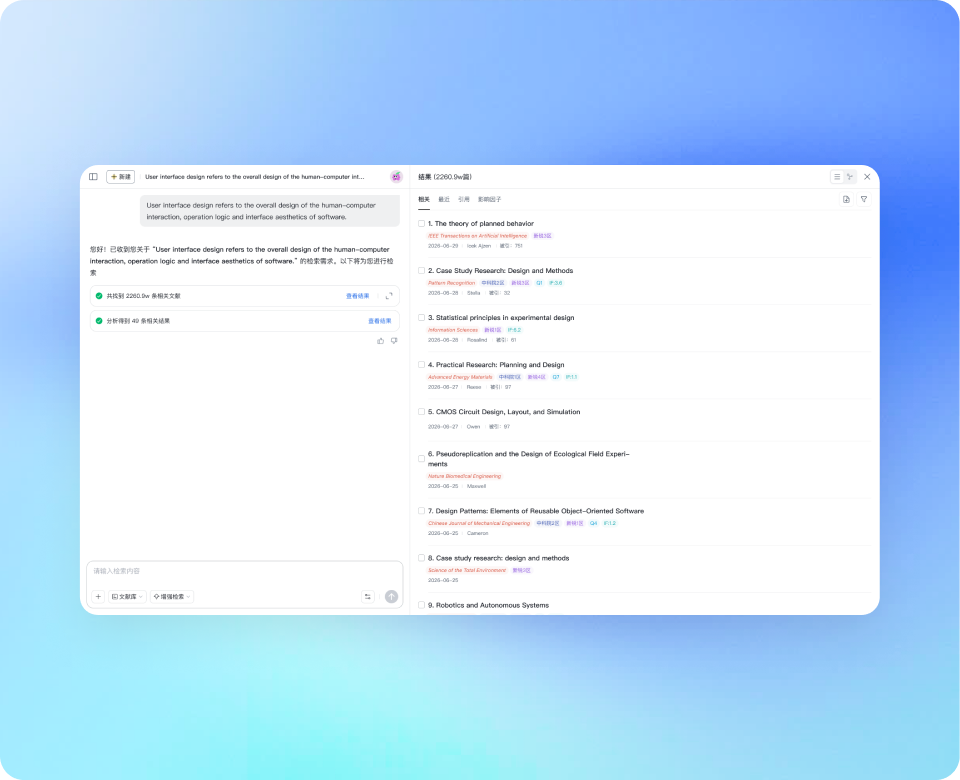
Task: Give a thumbs down to the response
Action: (394, 341)
